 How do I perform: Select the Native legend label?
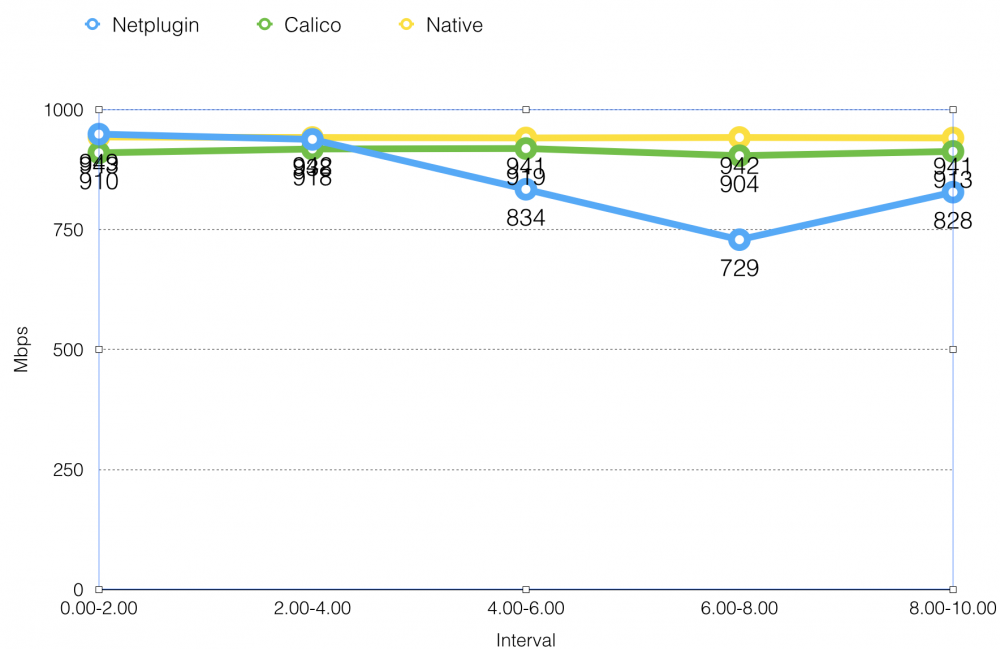(454, 25)
